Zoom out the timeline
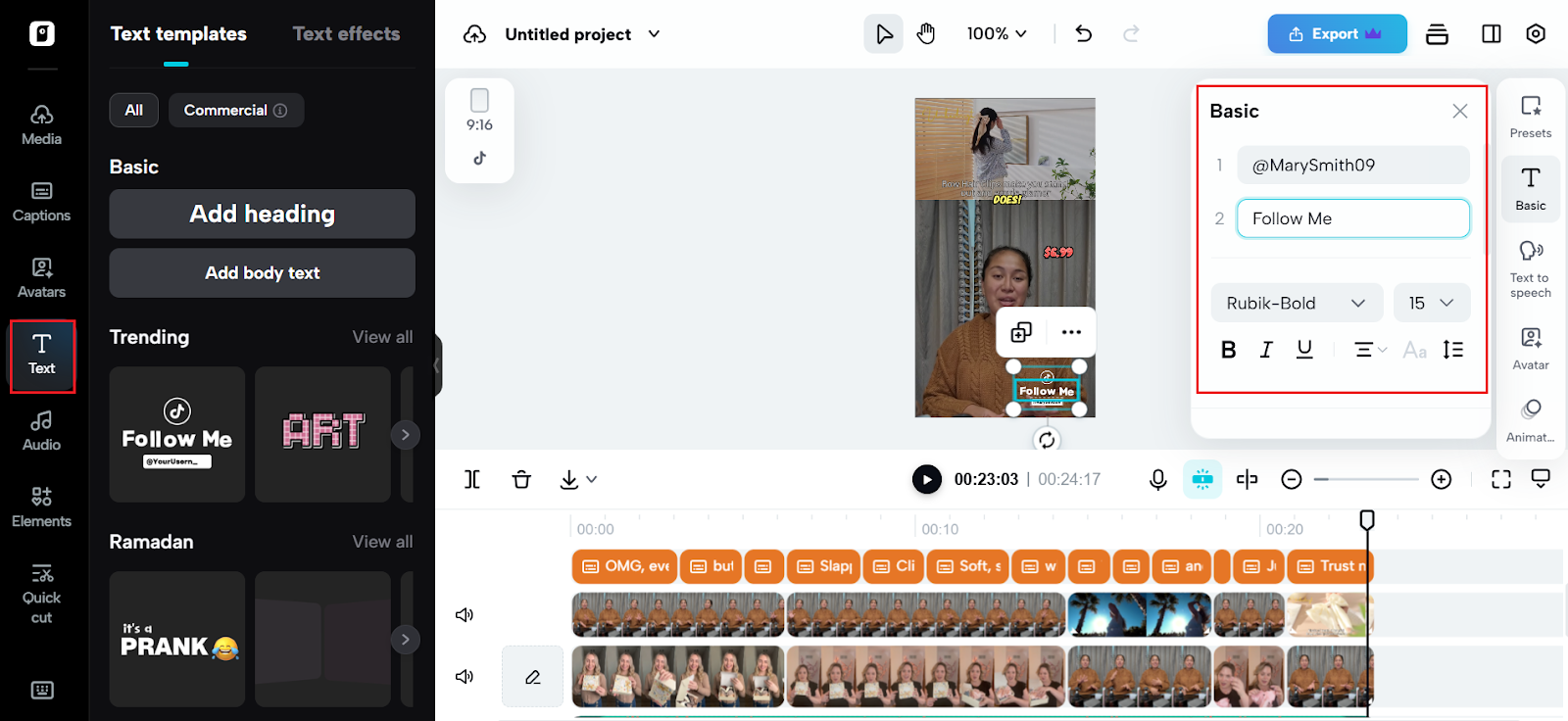 pos(1292,479)
